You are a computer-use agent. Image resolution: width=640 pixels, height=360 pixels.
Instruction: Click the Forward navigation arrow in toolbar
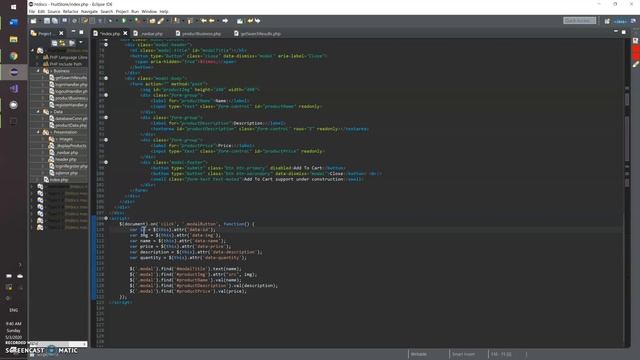point(225,21)
